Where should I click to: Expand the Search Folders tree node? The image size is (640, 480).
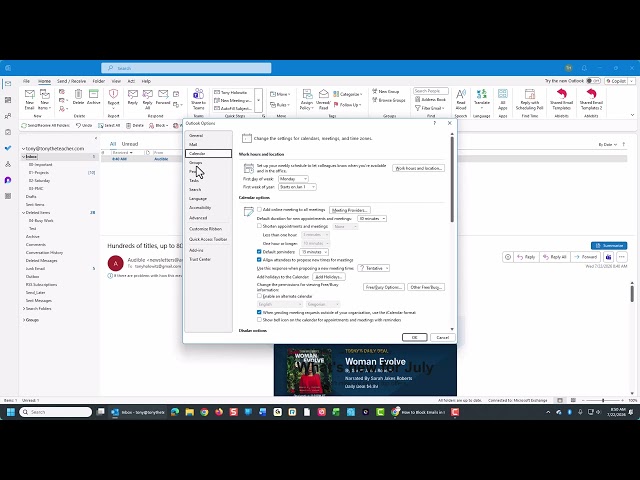pos(23,309)
